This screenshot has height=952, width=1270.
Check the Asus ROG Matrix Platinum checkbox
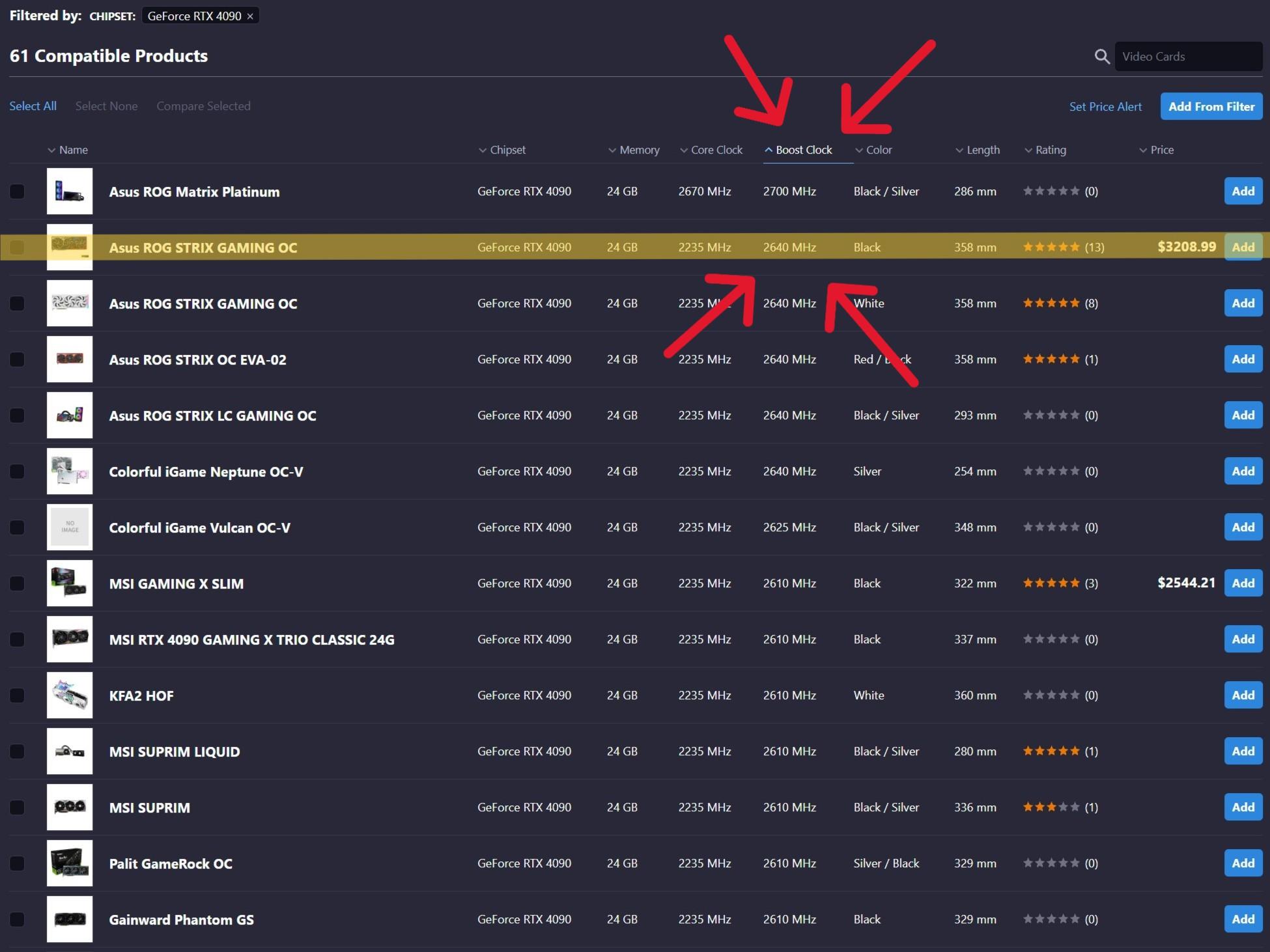pyautogui.click(x=18, y=191)
